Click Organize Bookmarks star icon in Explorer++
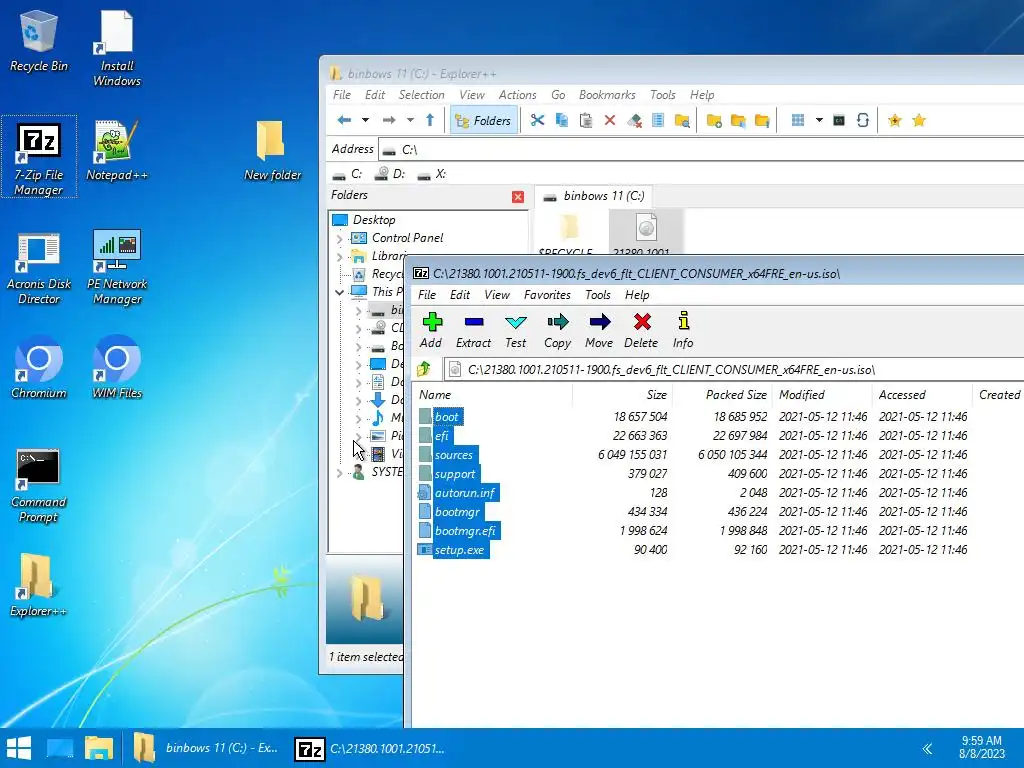The width and height of the screenshot is (1024, 768). coord(919,120)
